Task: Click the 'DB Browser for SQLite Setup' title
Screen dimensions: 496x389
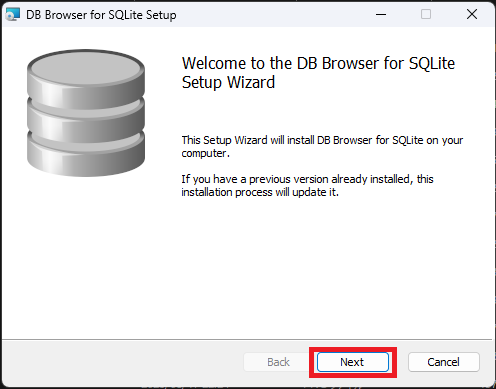Action: click(x=101, y=15)
